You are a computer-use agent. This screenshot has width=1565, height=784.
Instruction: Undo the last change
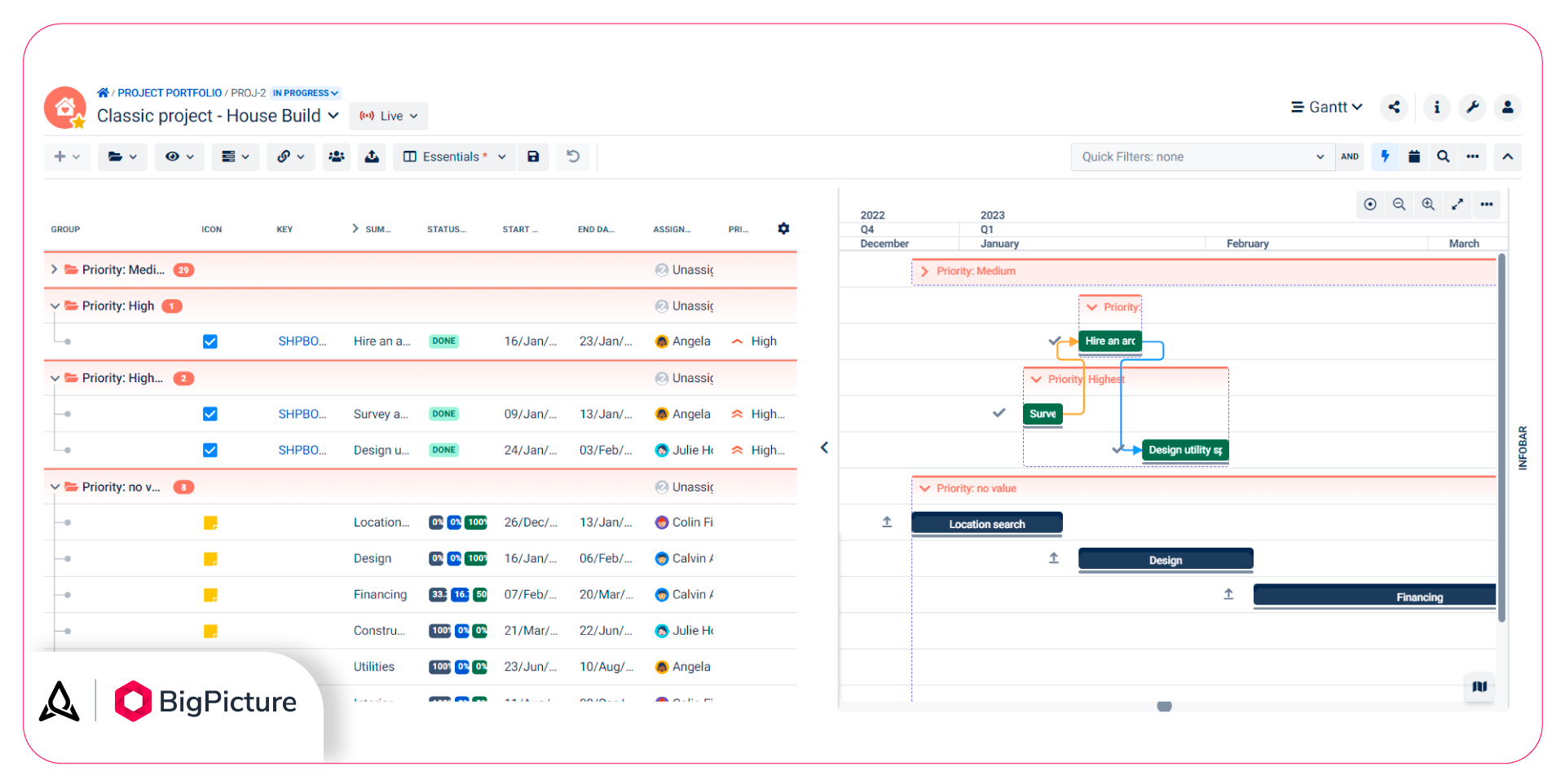573,156
